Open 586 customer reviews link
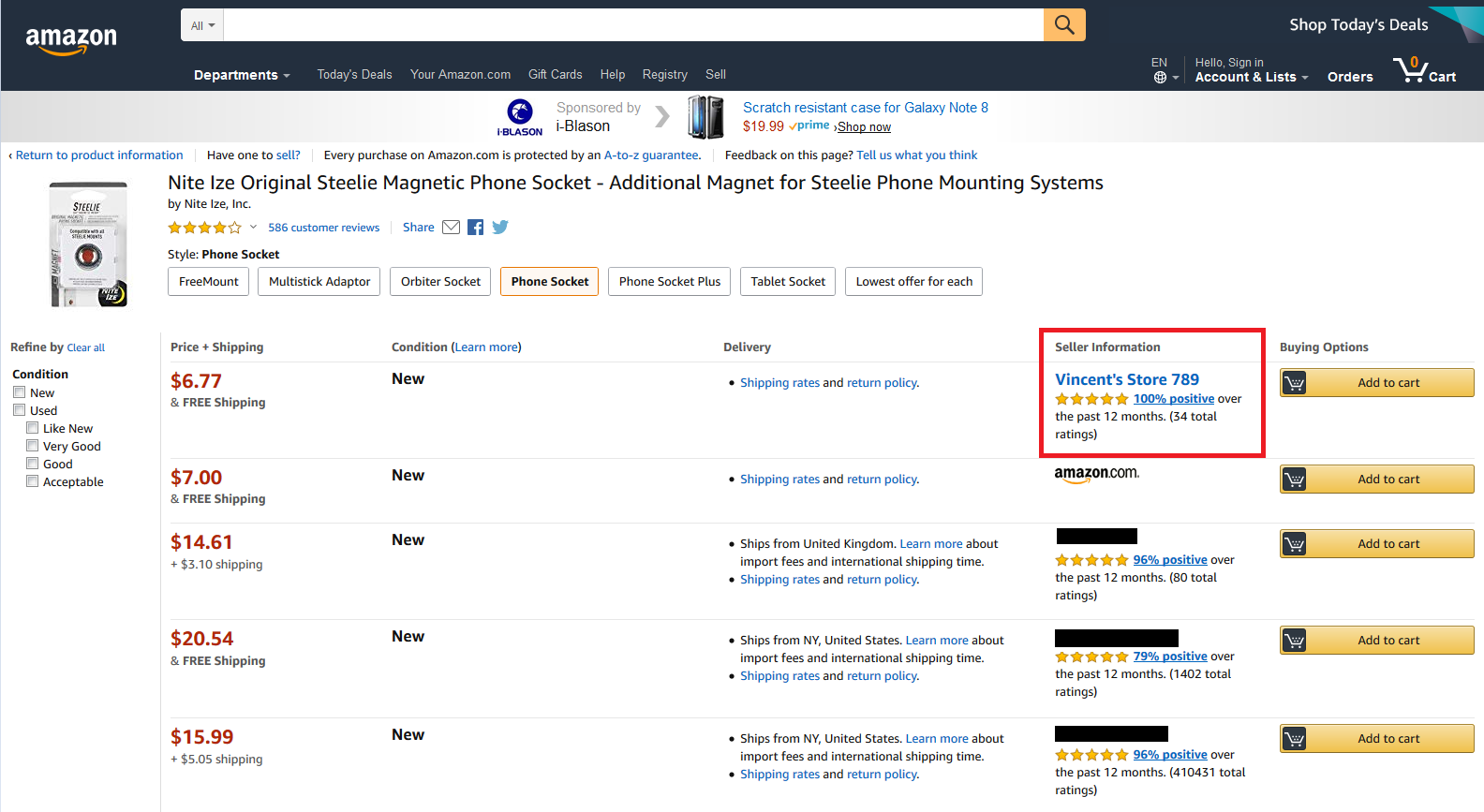 pyautogui.click(x=323, y=228)
